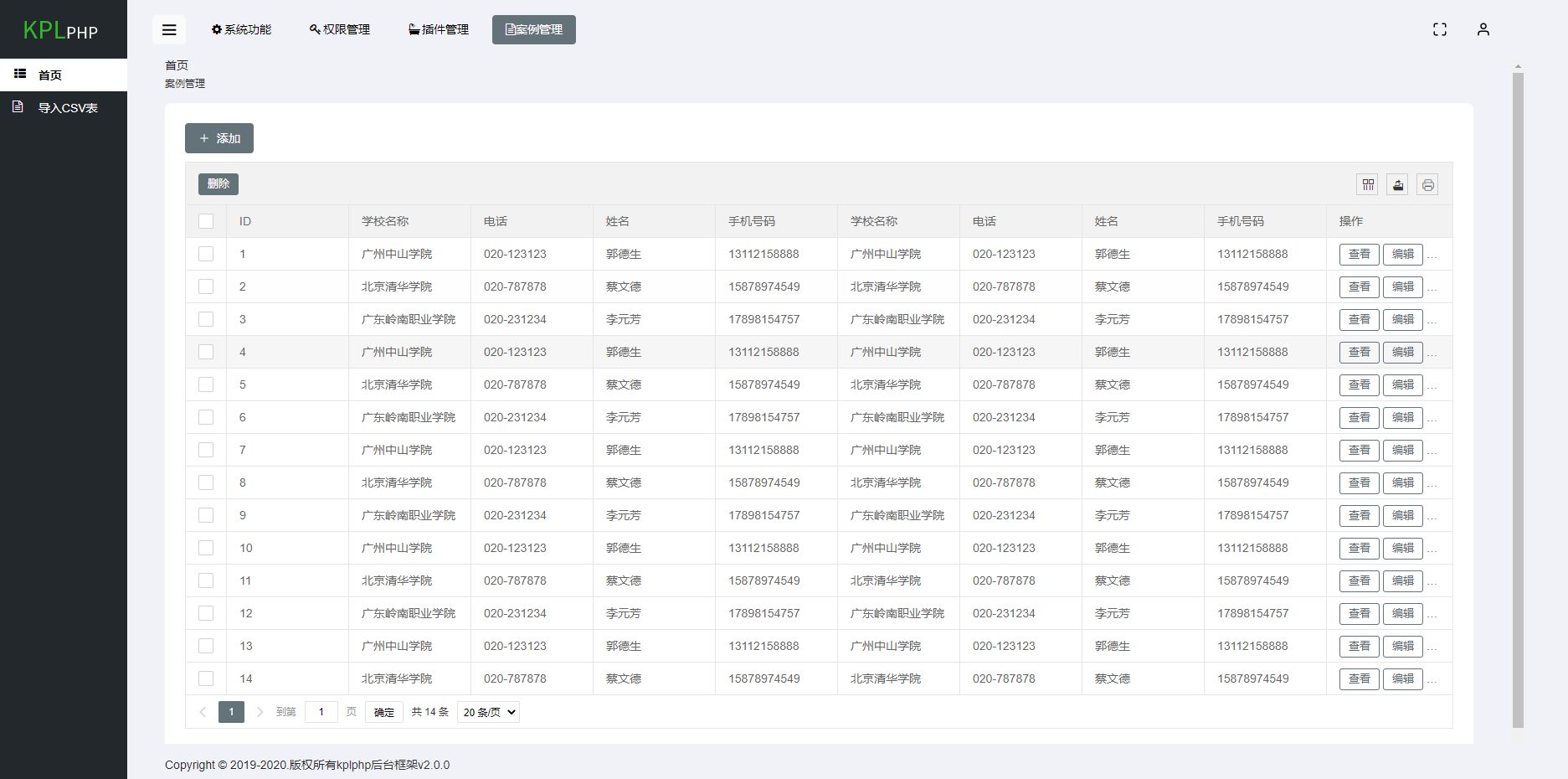
Task: Open the 系统功能 top menu
Action: coord(241,29)
